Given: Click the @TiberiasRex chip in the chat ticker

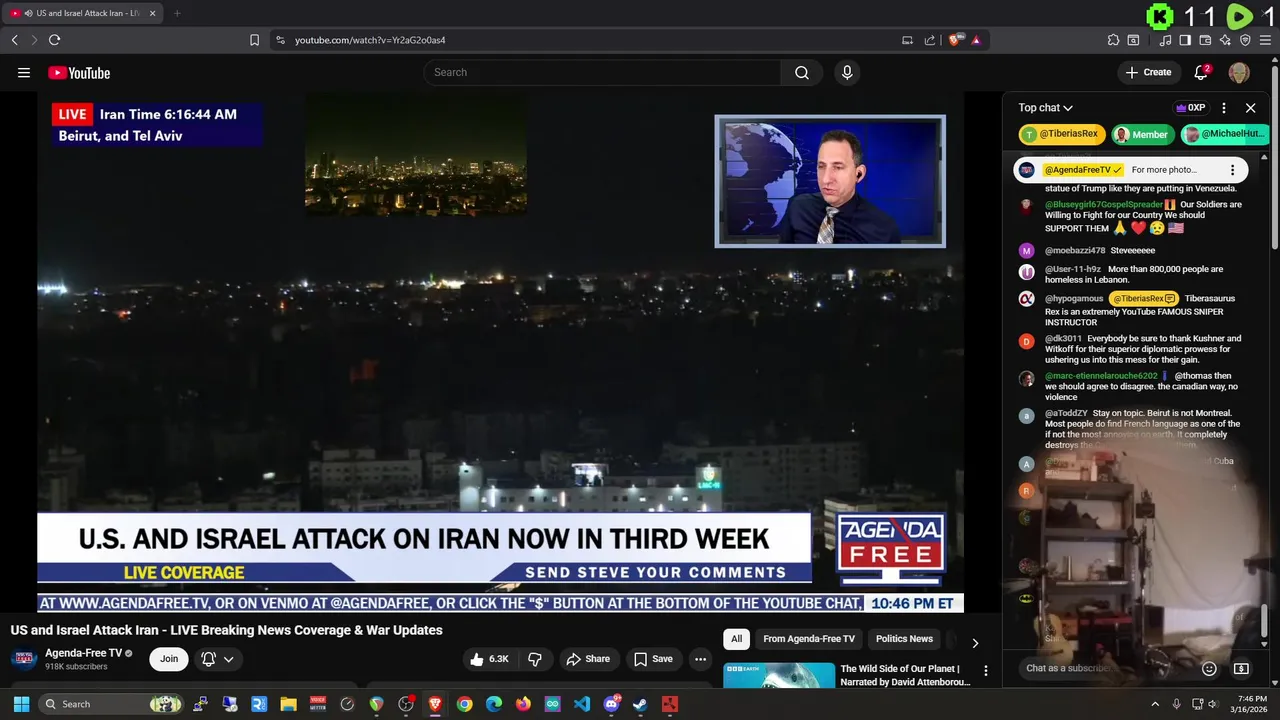Looking at the screenshot, I should tap(1062, 134).
